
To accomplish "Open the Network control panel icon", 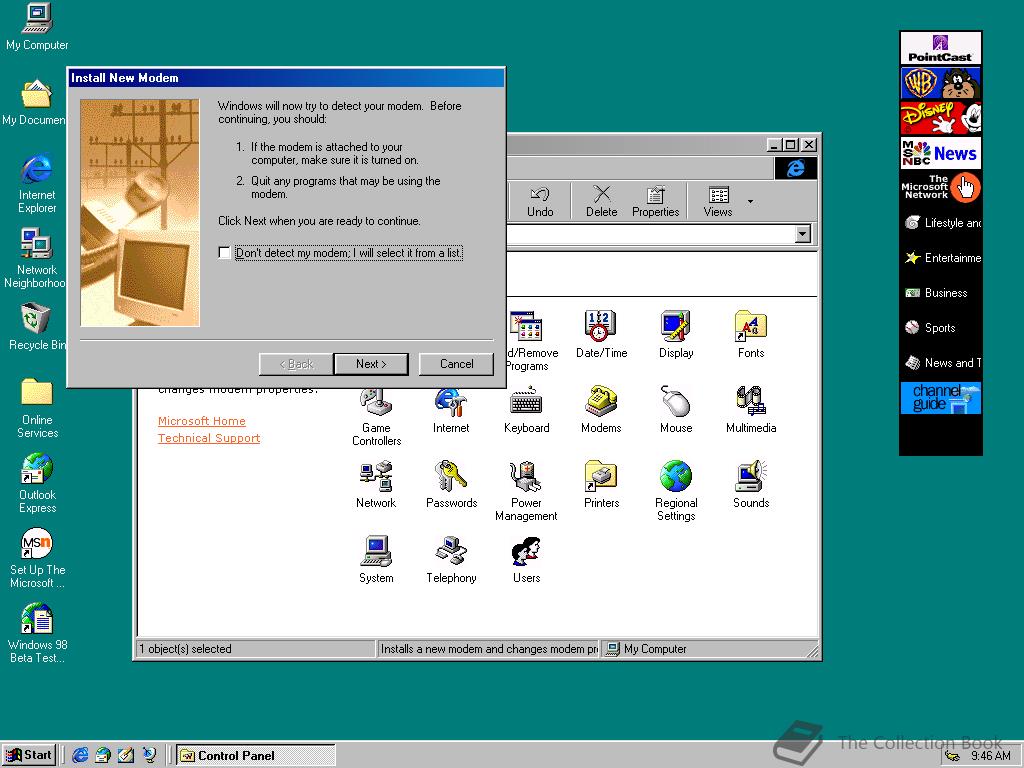I will click(x=376, y=485).
